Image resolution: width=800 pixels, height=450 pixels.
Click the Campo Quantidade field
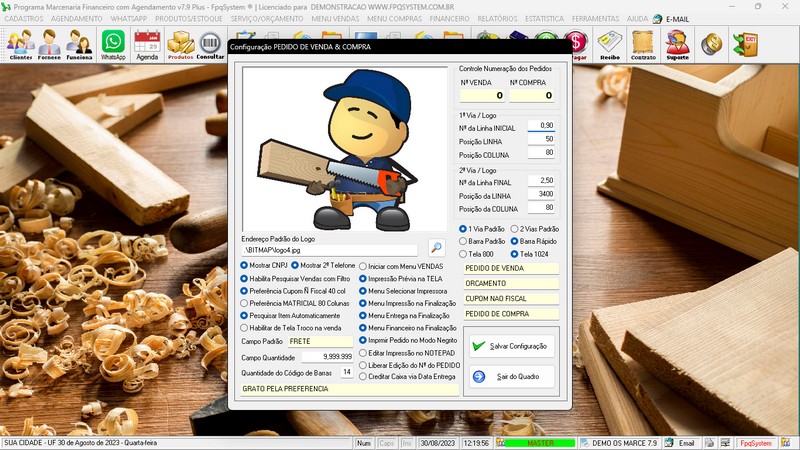coord(328,357)
